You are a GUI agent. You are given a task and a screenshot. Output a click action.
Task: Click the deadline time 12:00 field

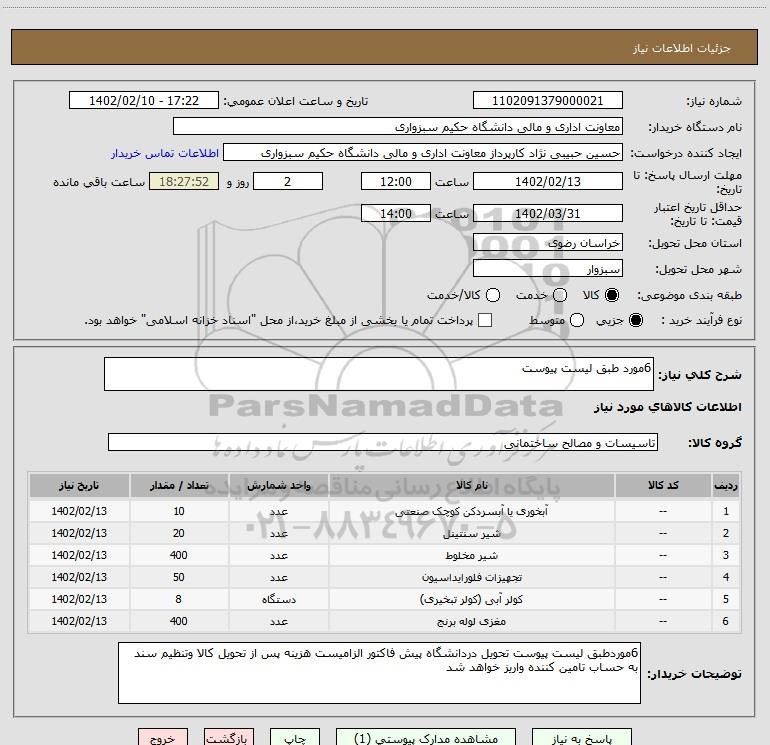396,181
